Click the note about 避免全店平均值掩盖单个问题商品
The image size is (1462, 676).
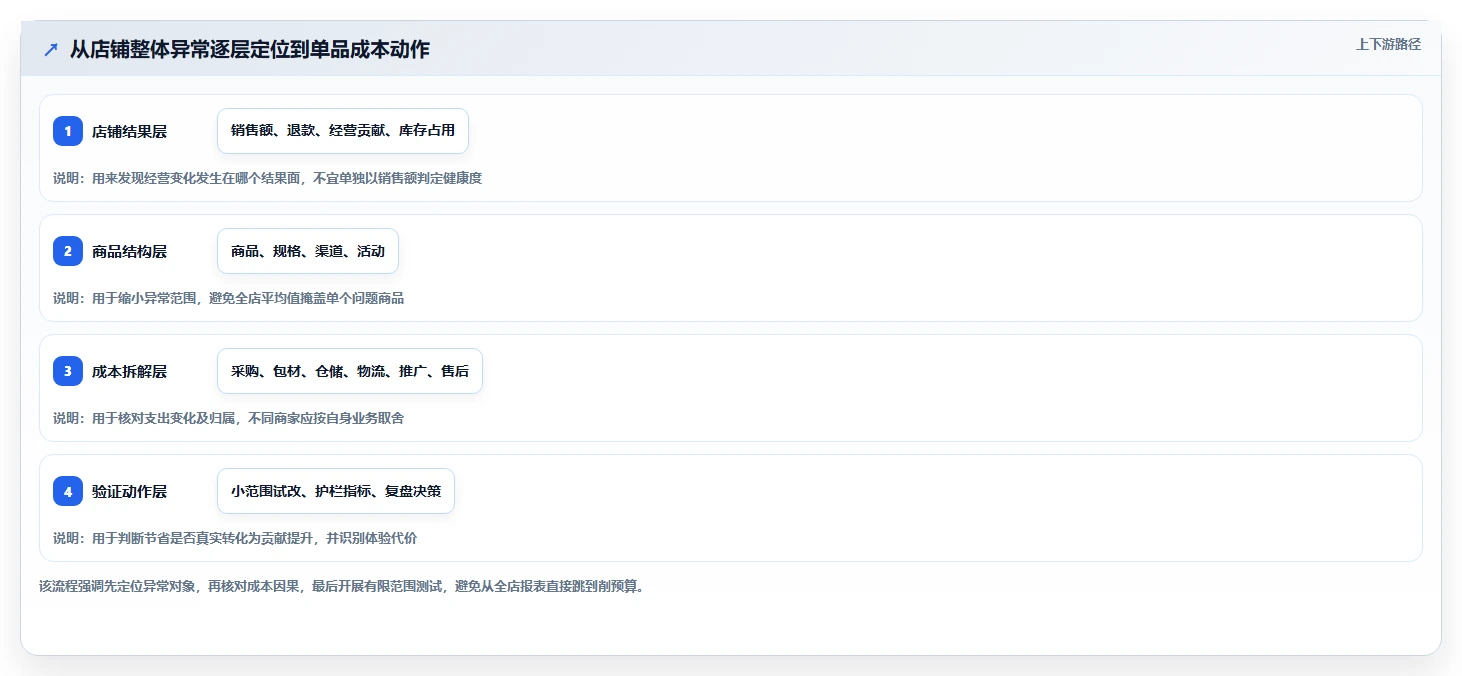[x=229, y=298]
